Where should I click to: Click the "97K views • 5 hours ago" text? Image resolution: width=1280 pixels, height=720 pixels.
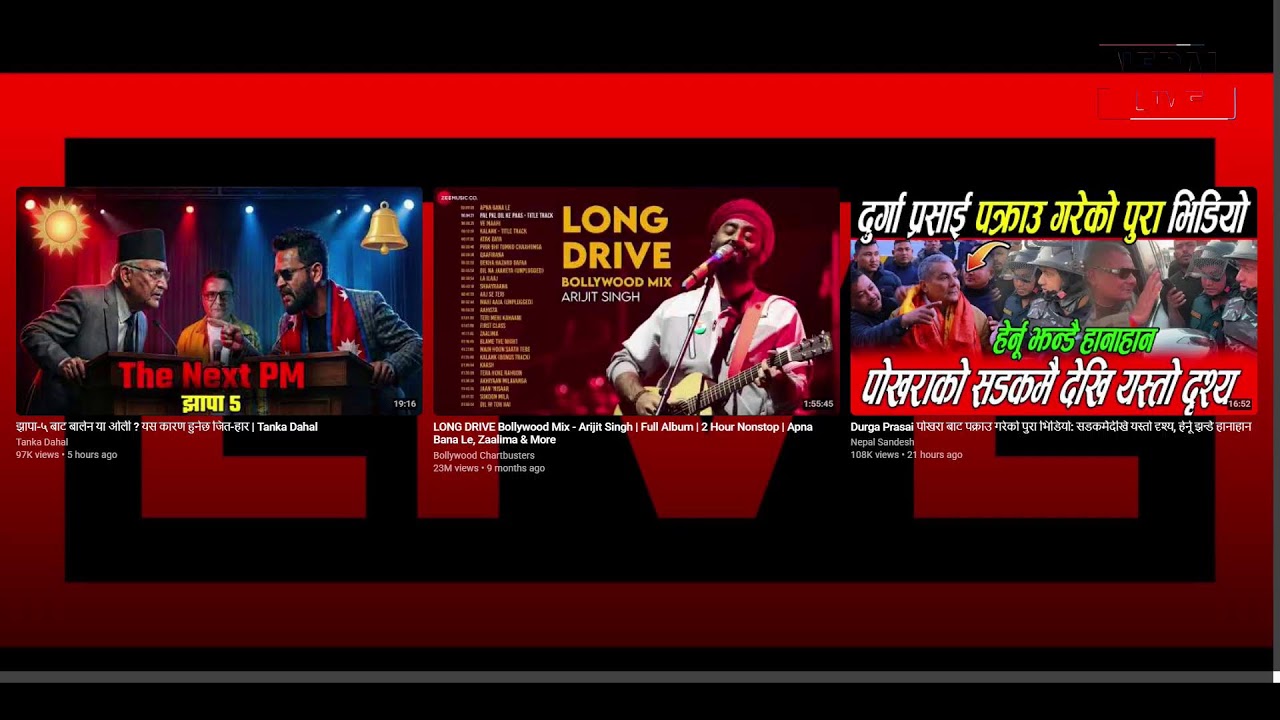click(66, 455)
